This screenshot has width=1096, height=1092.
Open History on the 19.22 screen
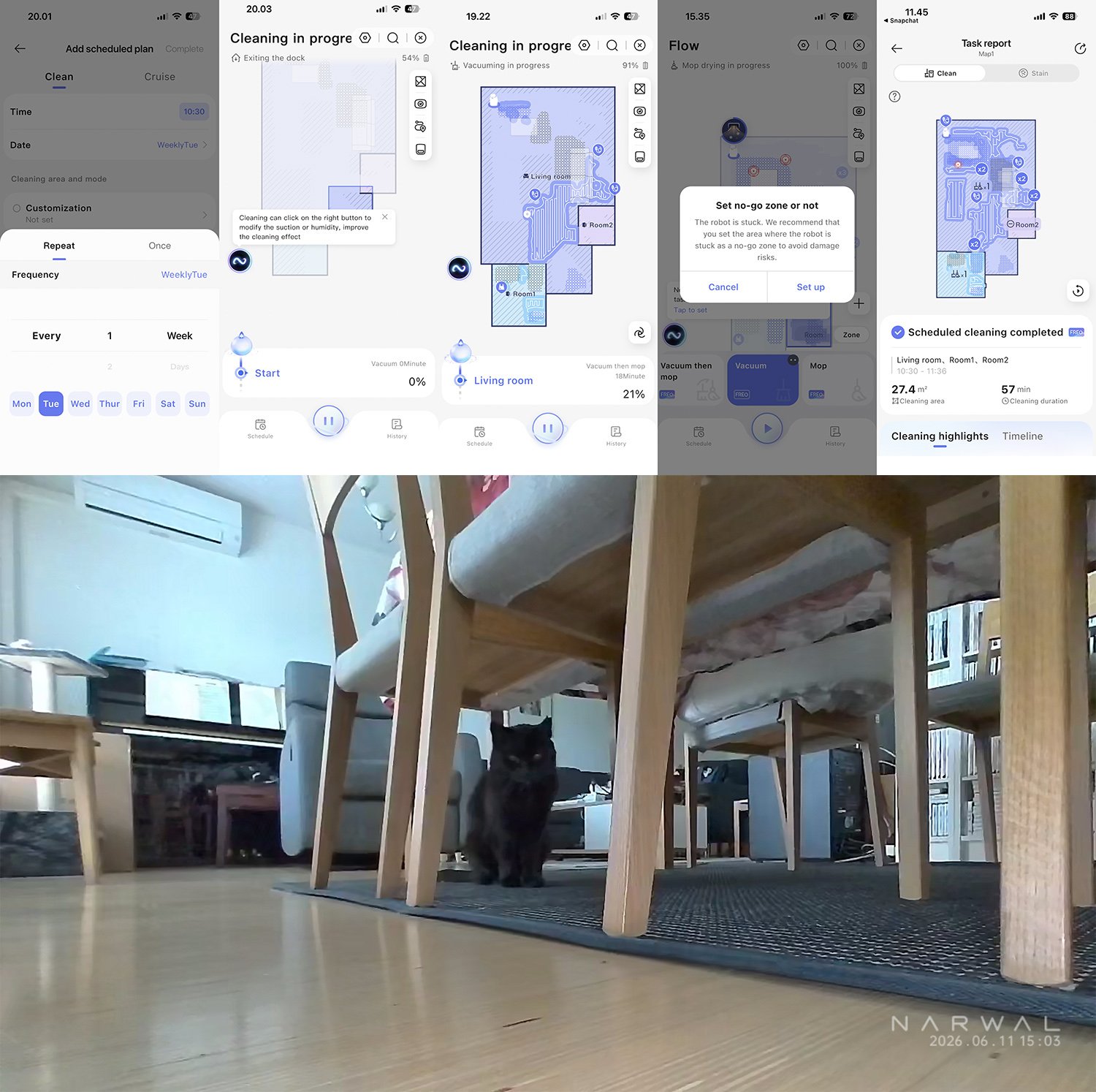coord(616,436)
